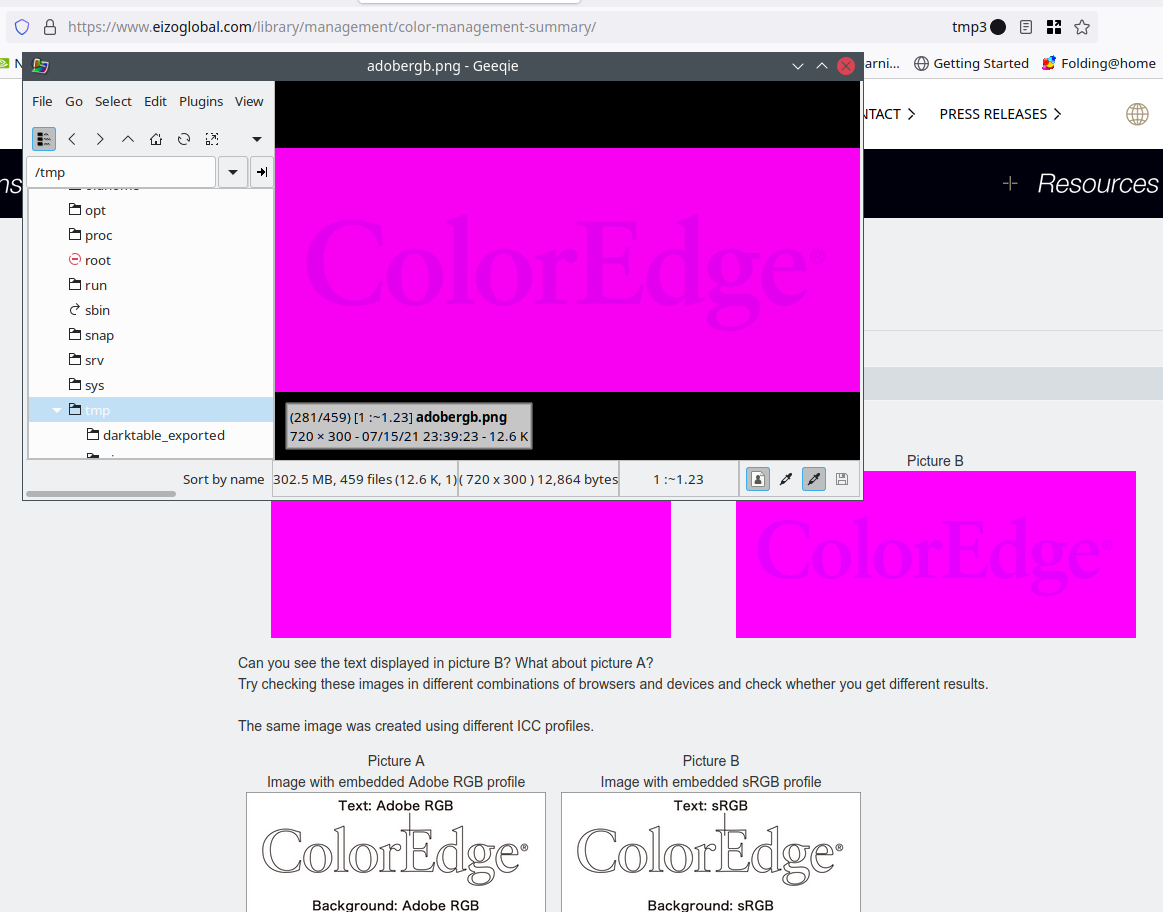The width and height of the screenshot is (1163, 912).
Task: Click the adobergb.png info overlay
Action: point(409,426)
